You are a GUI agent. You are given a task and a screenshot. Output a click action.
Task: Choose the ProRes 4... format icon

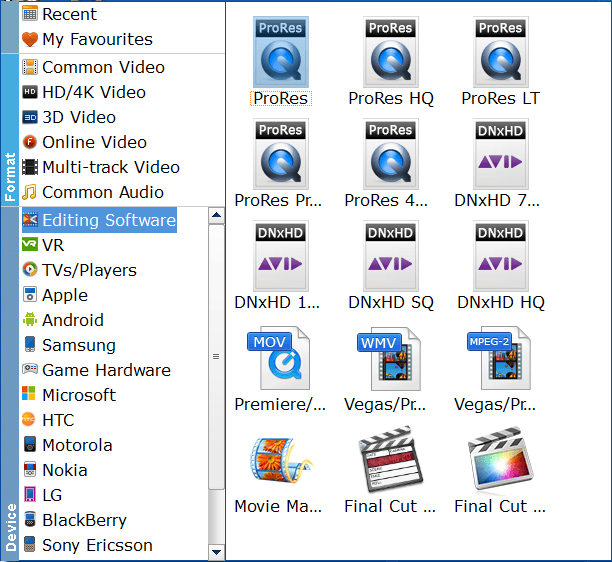tap(391, 154)
